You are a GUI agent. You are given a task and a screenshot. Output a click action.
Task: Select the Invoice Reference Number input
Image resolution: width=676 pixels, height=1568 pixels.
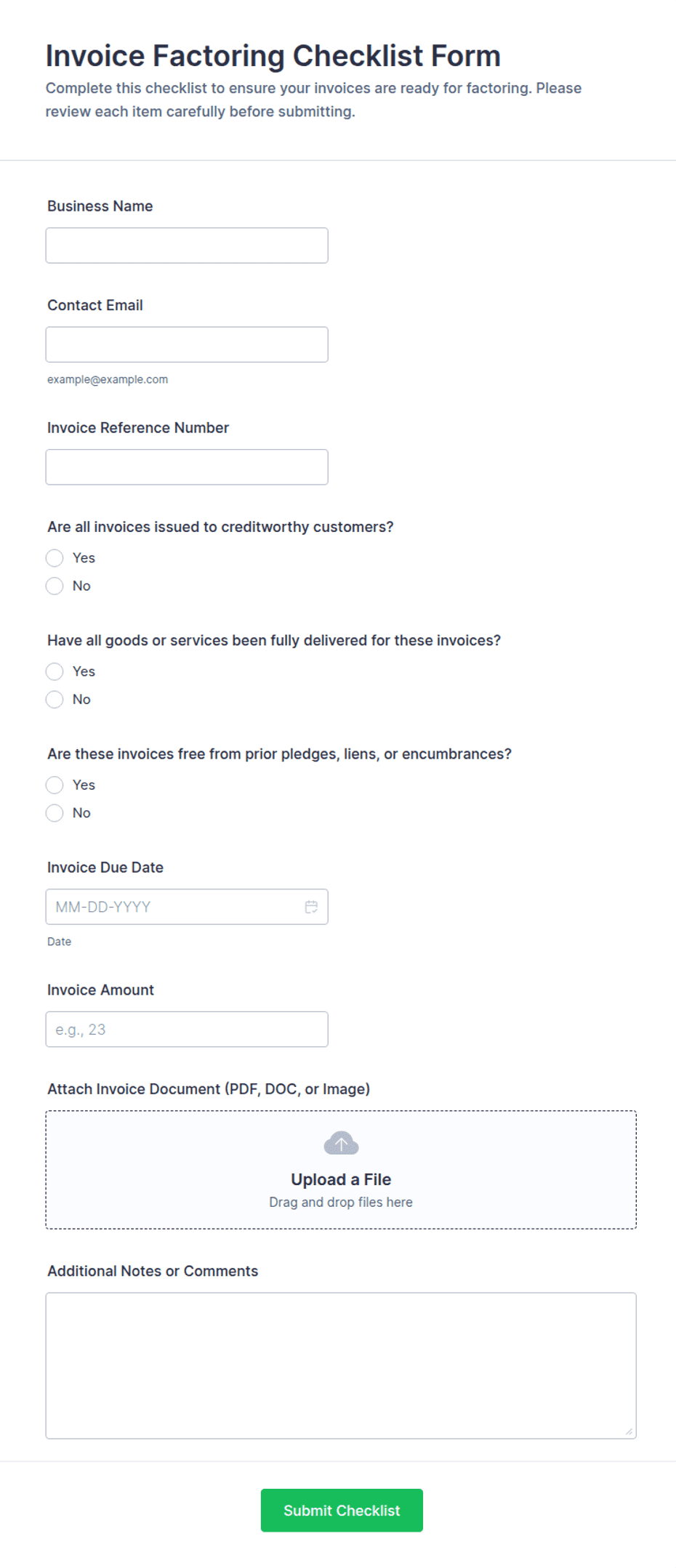pos(187,467)
